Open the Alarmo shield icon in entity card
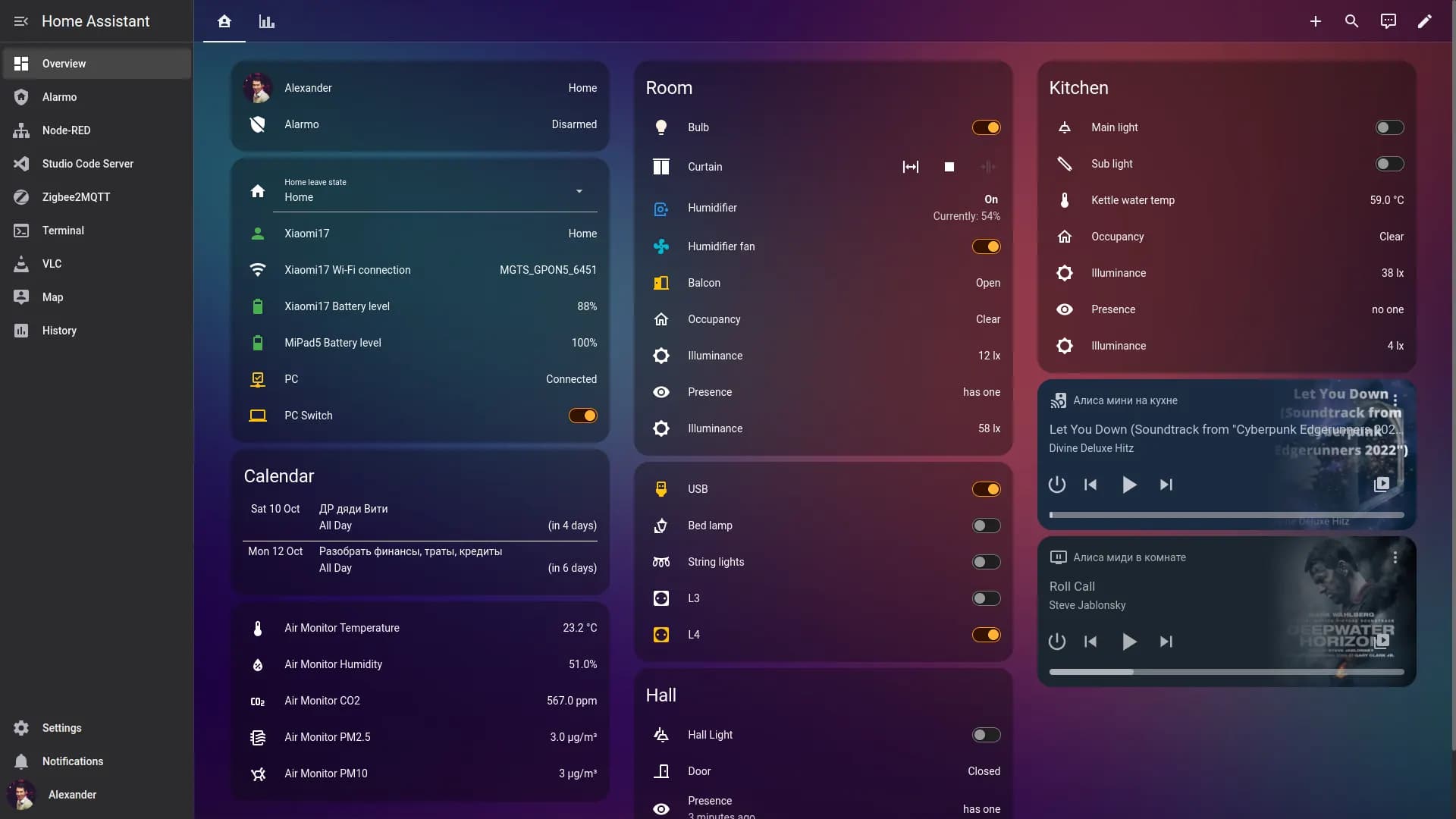 258,124
